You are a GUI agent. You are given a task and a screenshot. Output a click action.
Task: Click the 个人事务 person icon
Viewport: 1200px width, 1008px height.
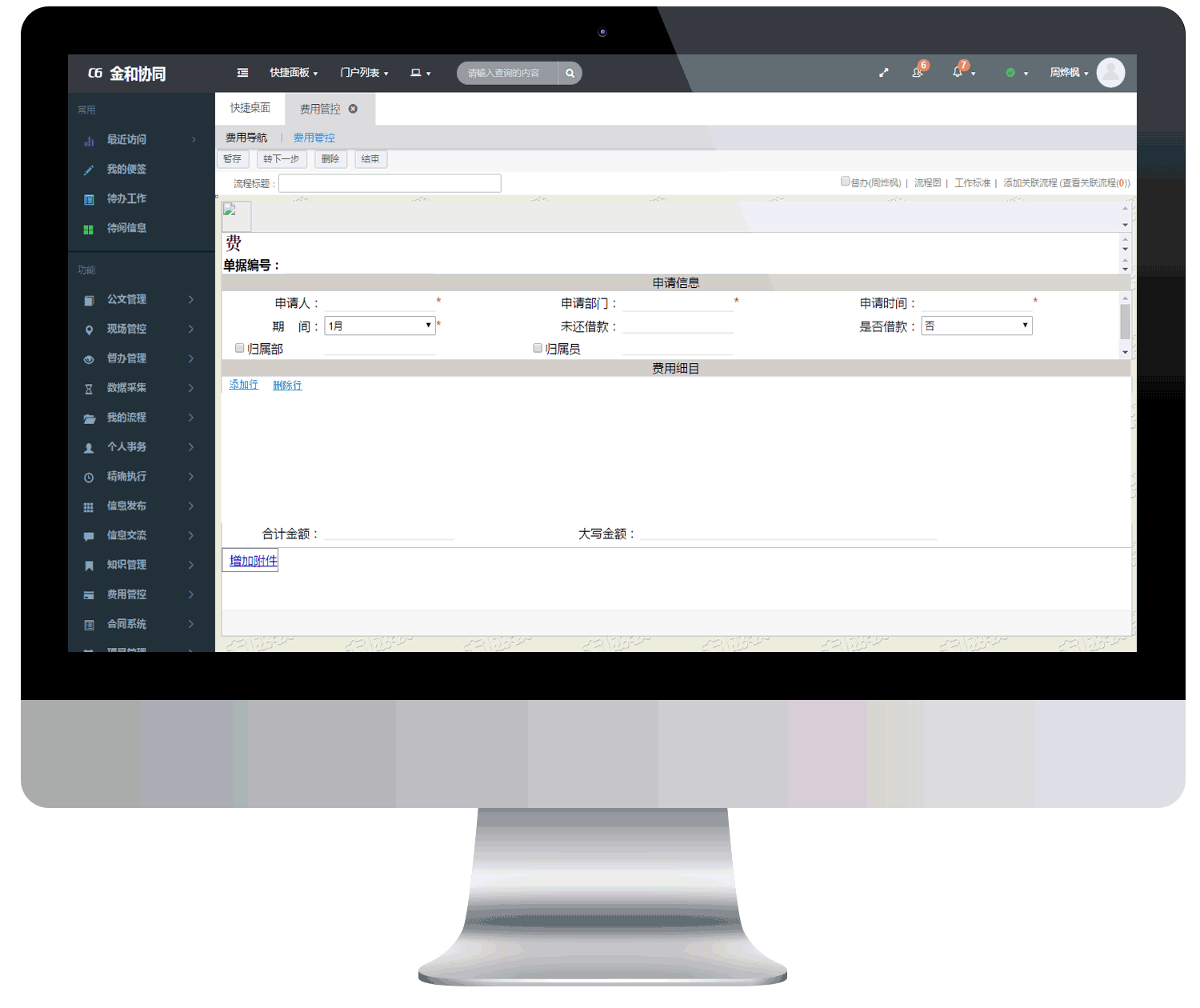coord(89,448)
